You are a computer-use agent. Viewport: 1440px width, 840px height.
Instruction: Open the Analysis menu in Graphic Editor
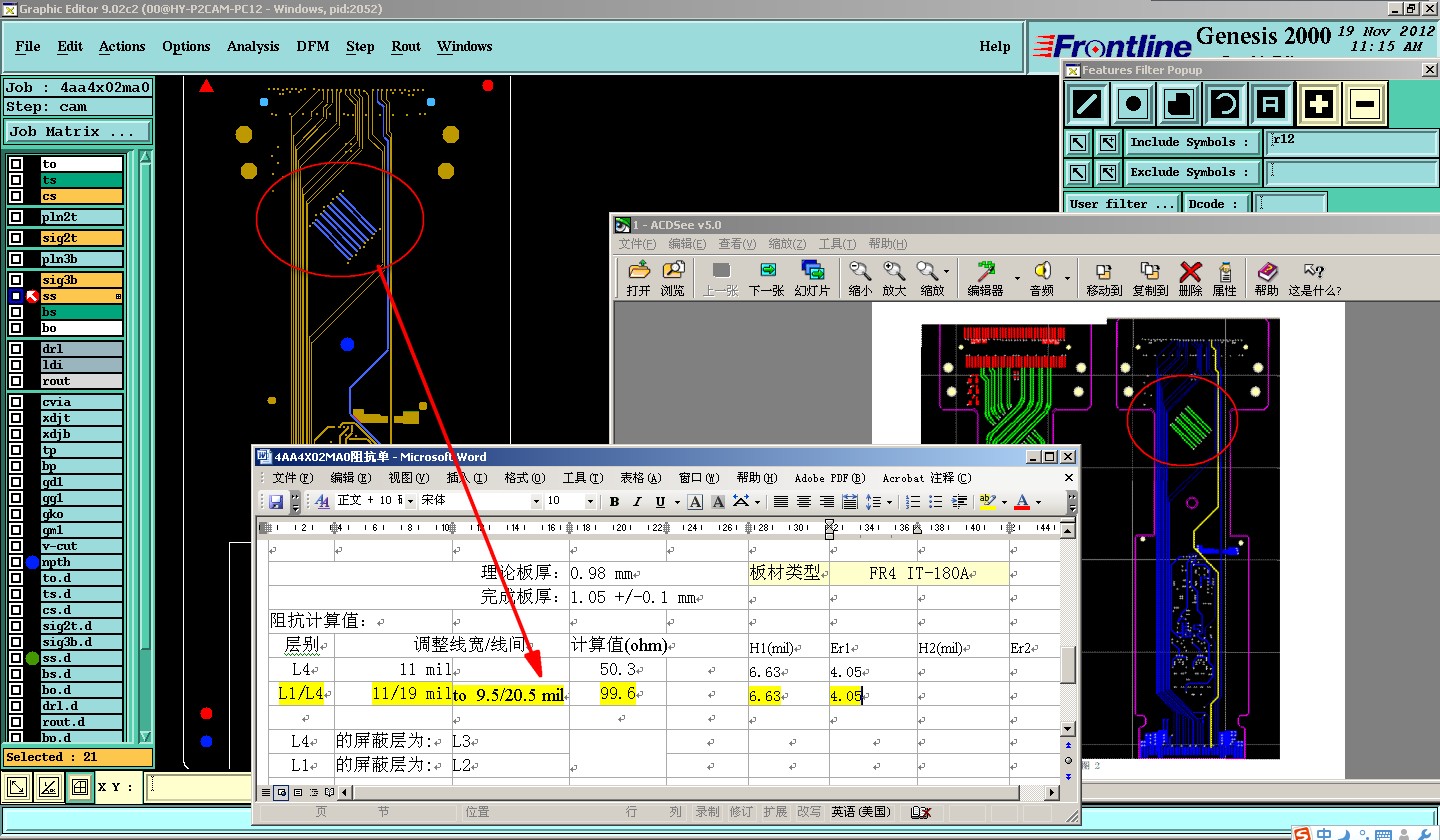[253, 46]
